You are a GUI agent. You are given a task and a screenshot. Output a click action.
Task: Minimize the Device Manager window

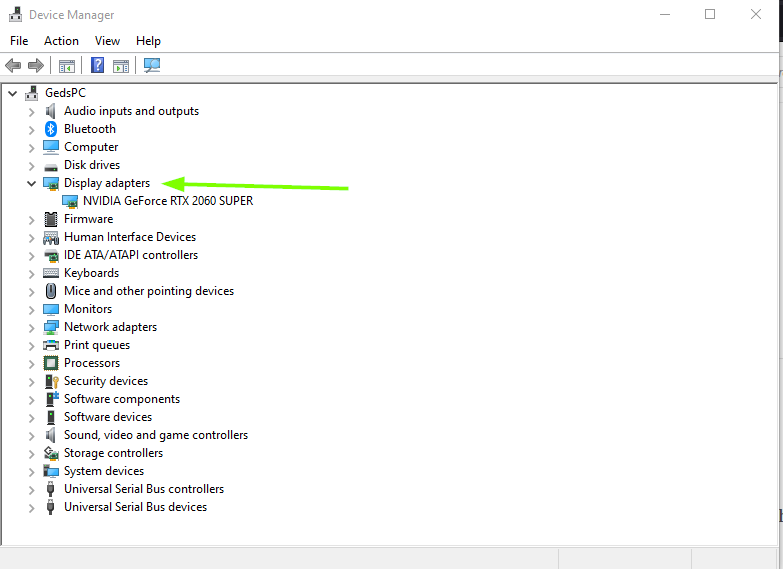pyautogui.click(x=665, y=14)
